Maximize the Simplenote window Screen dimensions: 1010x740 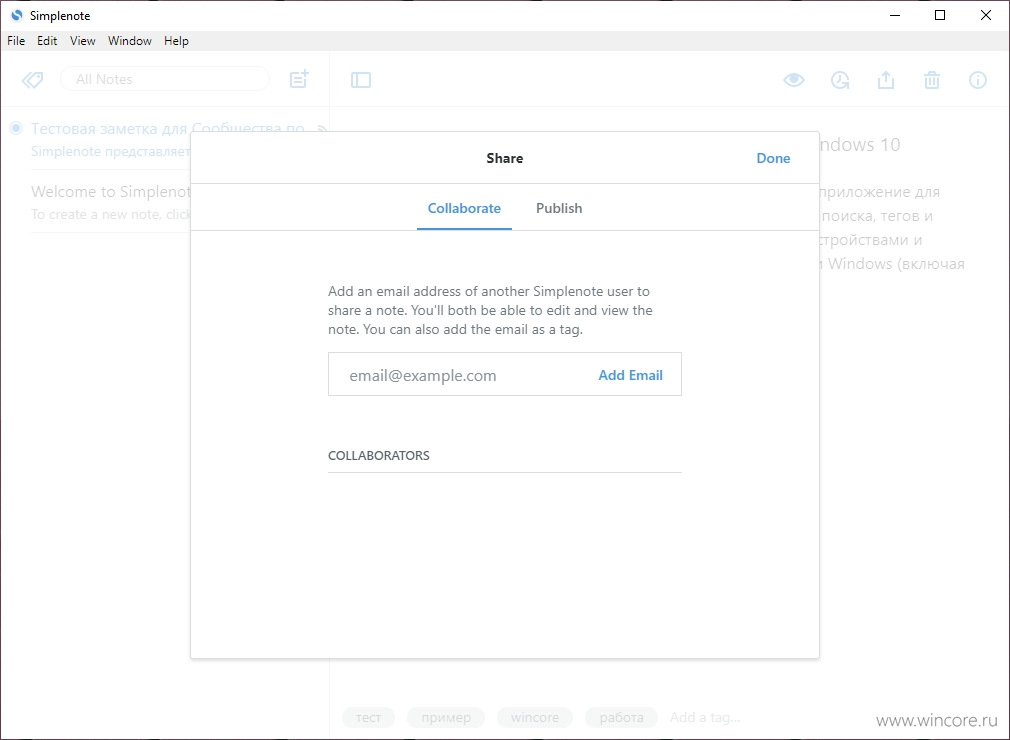940,15
